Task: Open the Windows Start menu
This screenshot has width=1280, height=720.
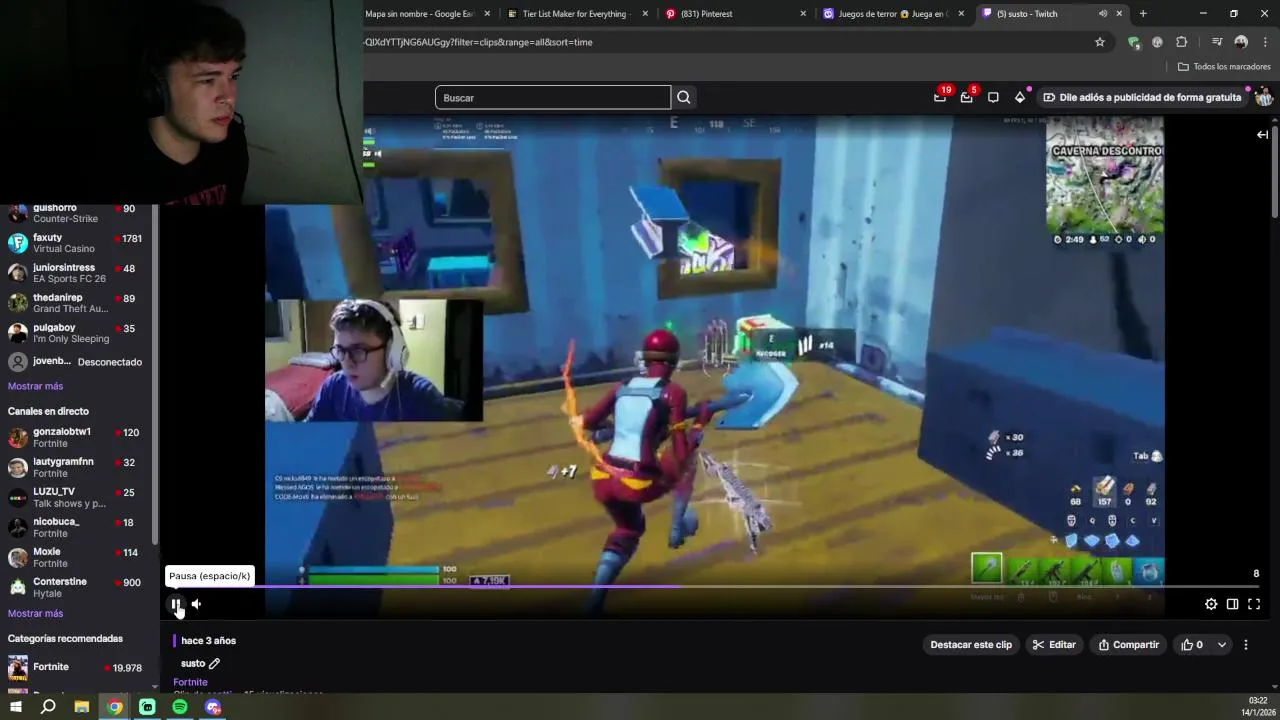Action: click(x=15, y=707)
